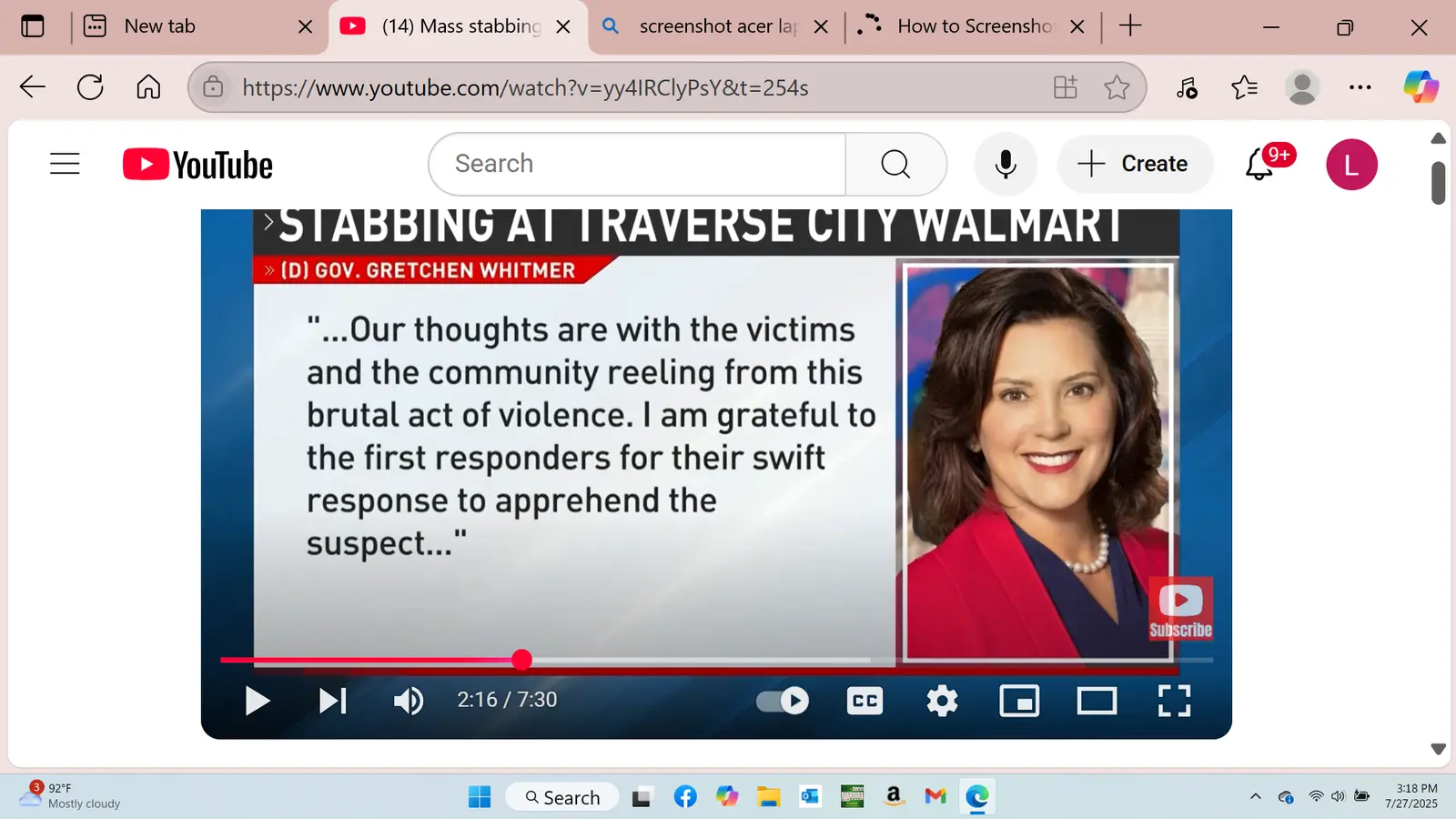This screenshot has height=819, width=1456.
Task: Open File Explorer from the taskbar
Action: pyautogui.click(x=769, y=797)
